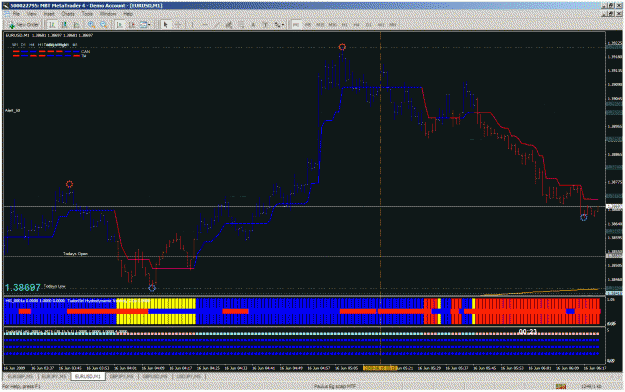Switch to candlestick chart display

click(x=64, y=25)
